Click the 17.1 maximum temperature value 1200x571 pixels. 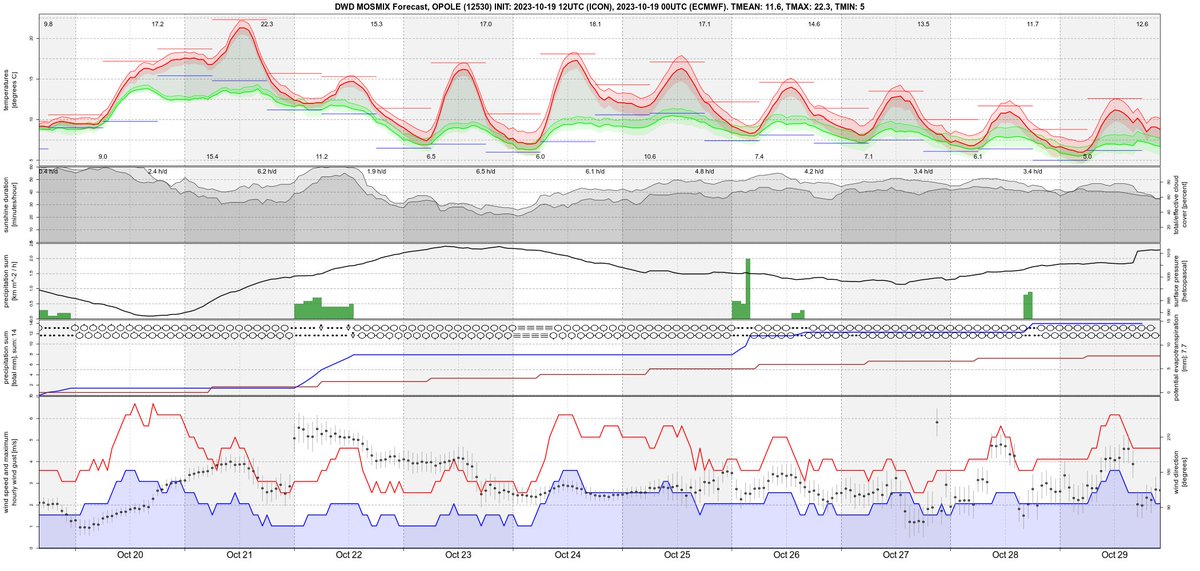click(705, 23)
